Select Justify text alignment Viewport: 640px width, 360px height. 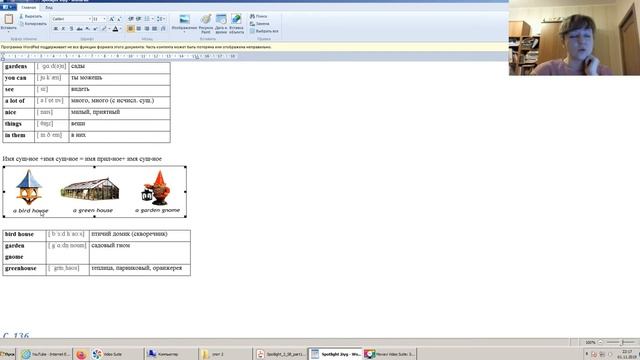[x=154, y=29]
